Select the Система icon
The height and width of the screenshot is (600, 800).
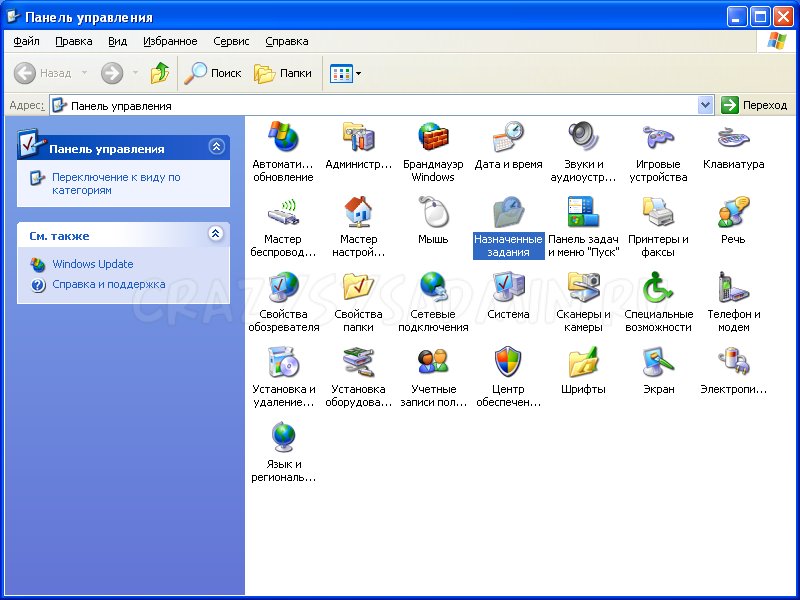[508, 287]
